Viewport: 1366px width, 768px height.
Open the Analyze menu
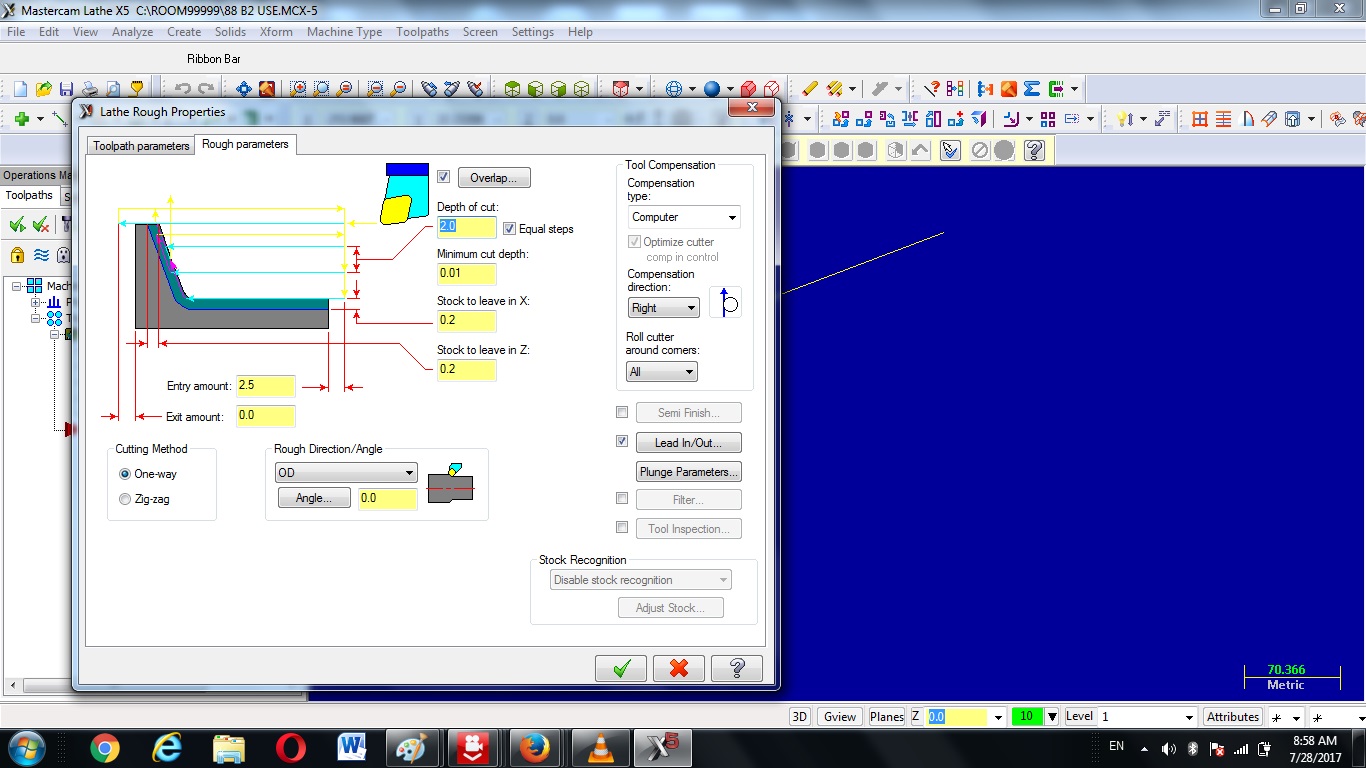[132, 32]
